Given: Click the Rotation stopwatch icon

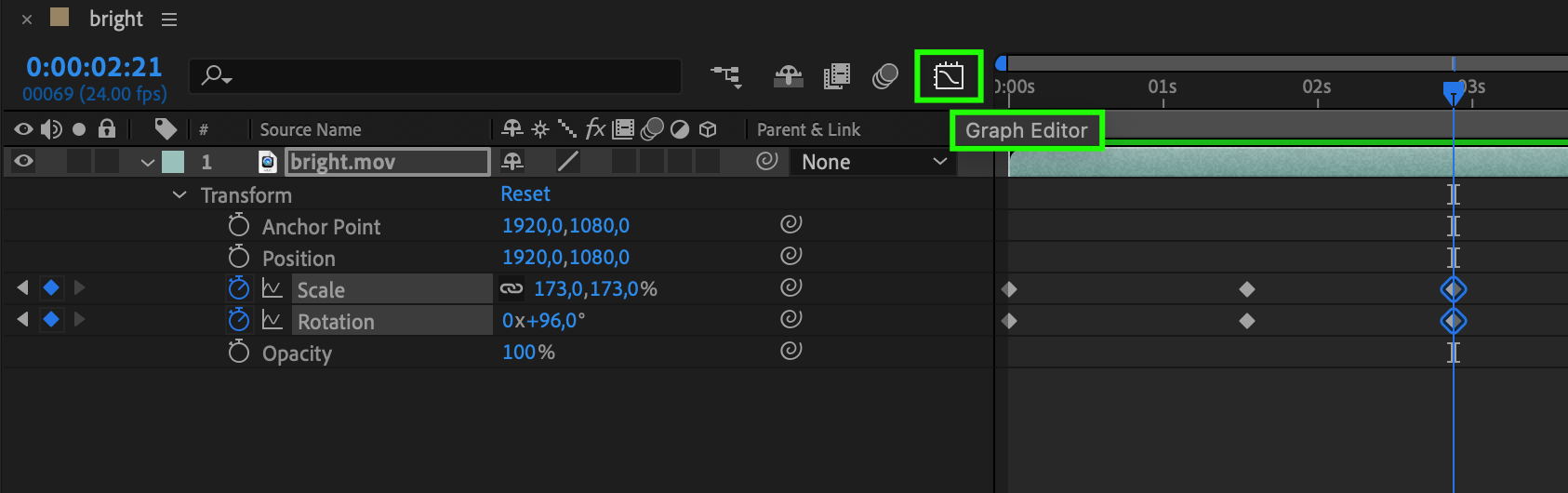Looking at the screenshot, I should (239, 320).
